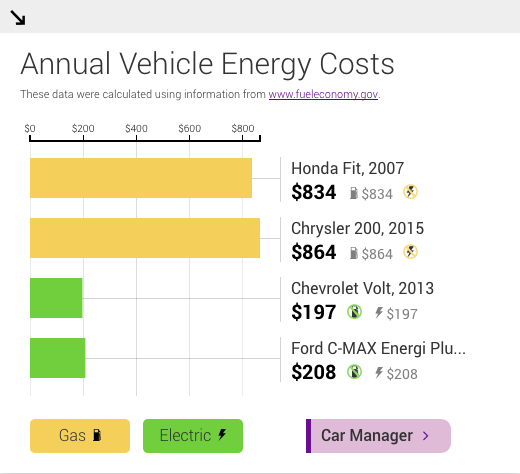Image resolution: width=520 pixels, height=474 pixels.
Task: Click the lightning bolt icon beside Ford $208
Action: click(379, 373)
